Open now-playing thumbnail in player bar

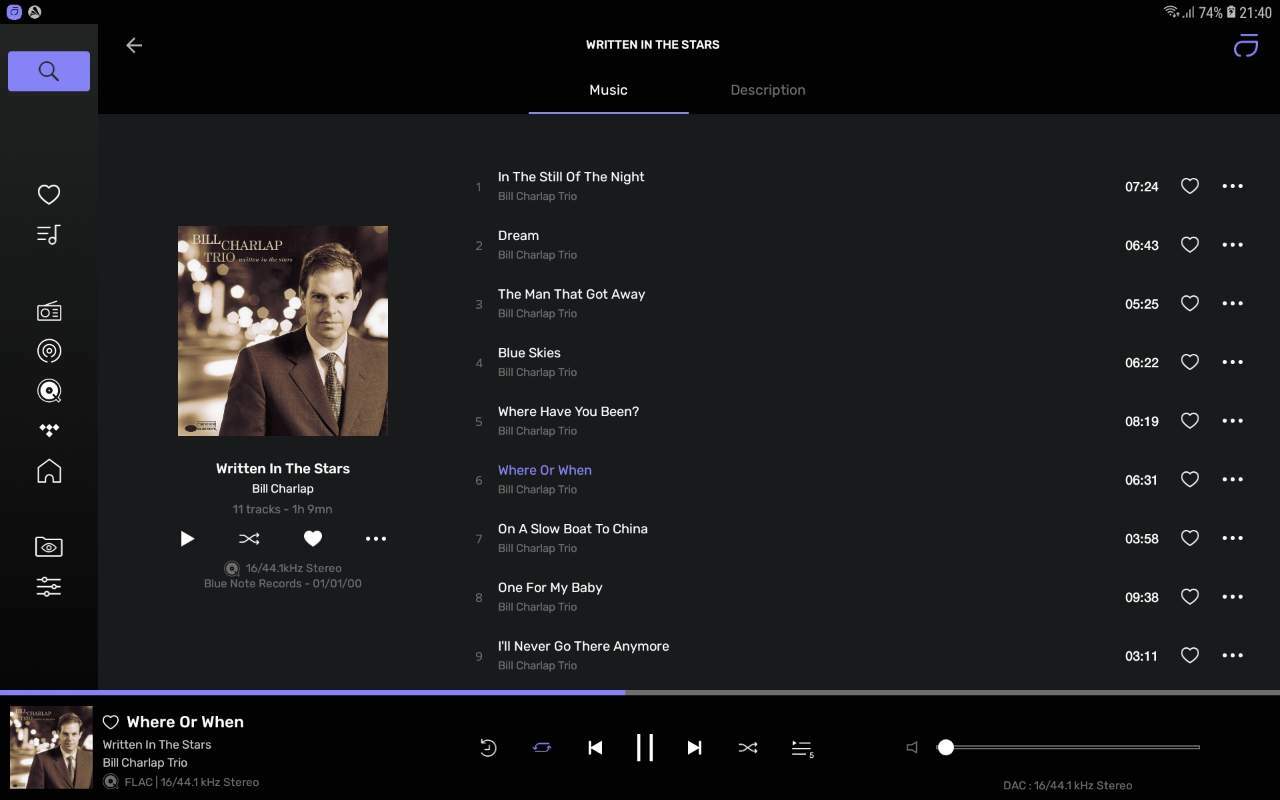pos(51,748)
